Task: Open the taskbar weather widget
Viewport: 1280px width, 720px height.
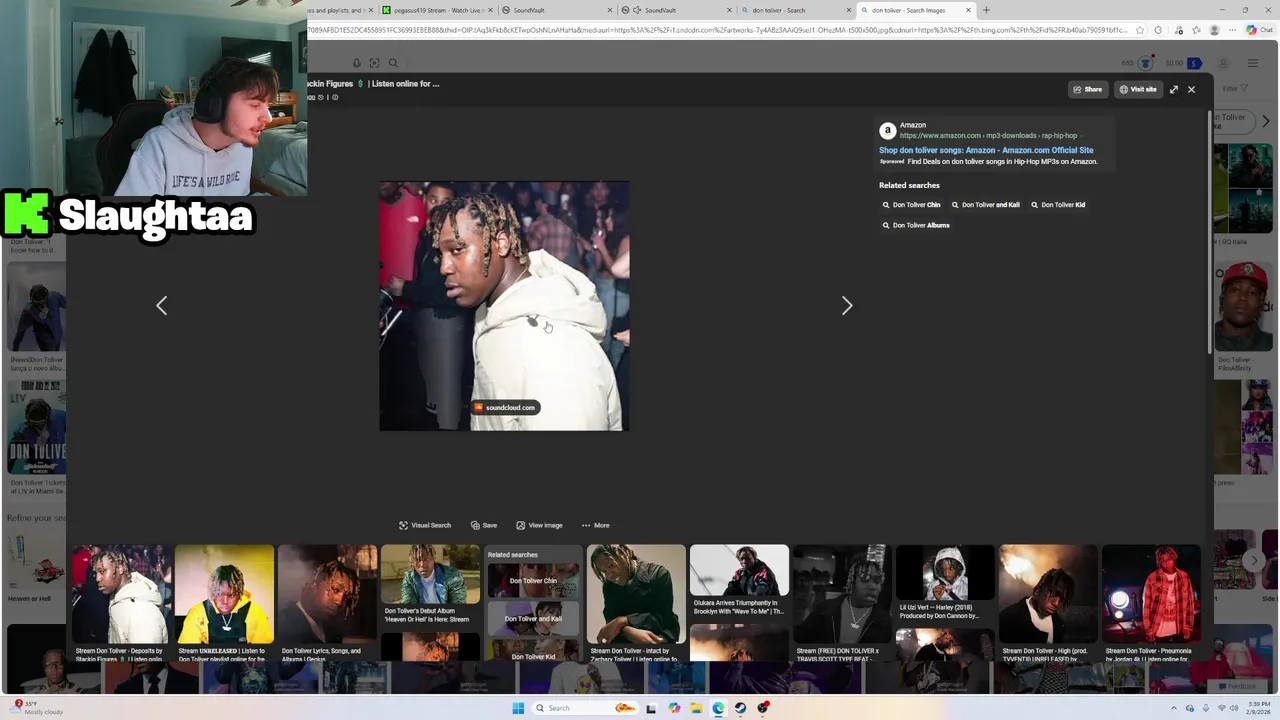Action: click(38, 707)
